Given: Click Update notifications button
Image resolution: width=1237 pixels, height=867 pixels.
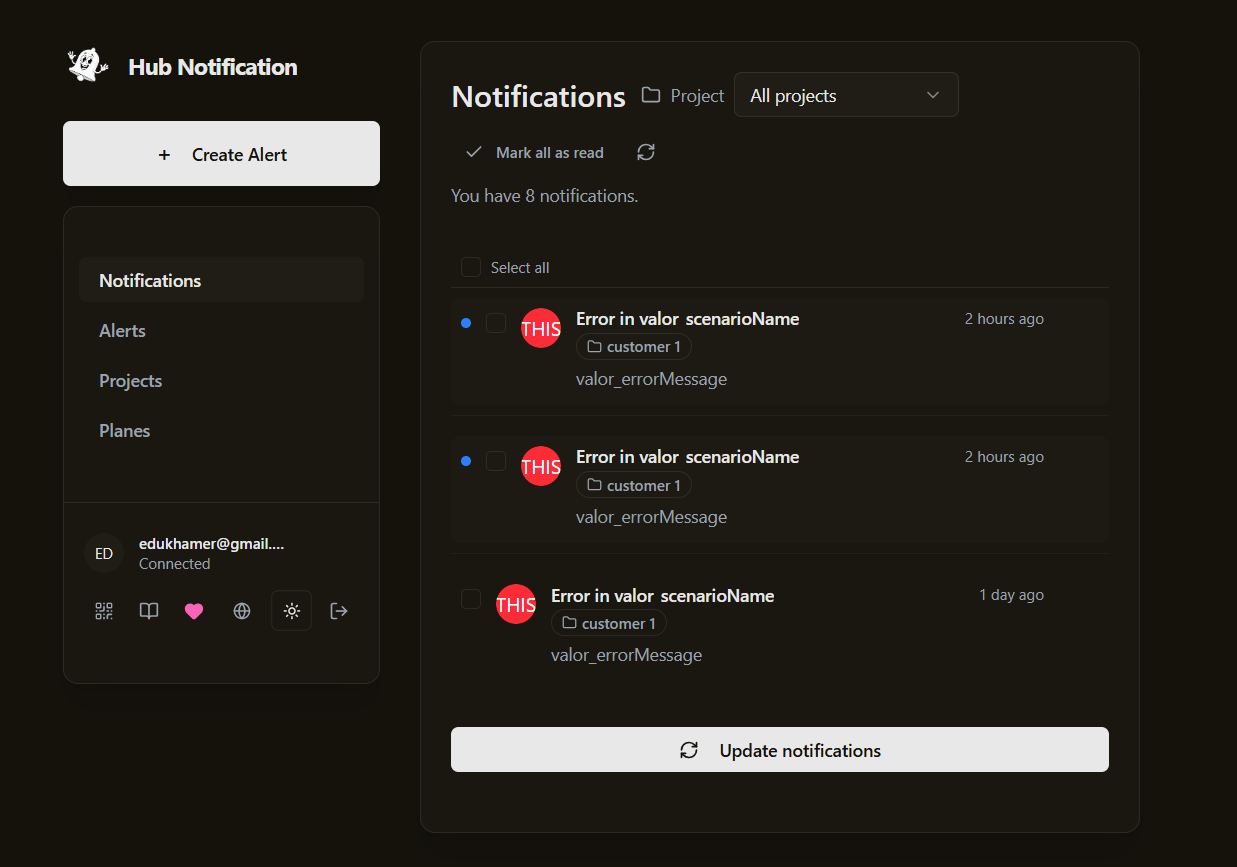Looking at the screenshot, I should (779, 749).
